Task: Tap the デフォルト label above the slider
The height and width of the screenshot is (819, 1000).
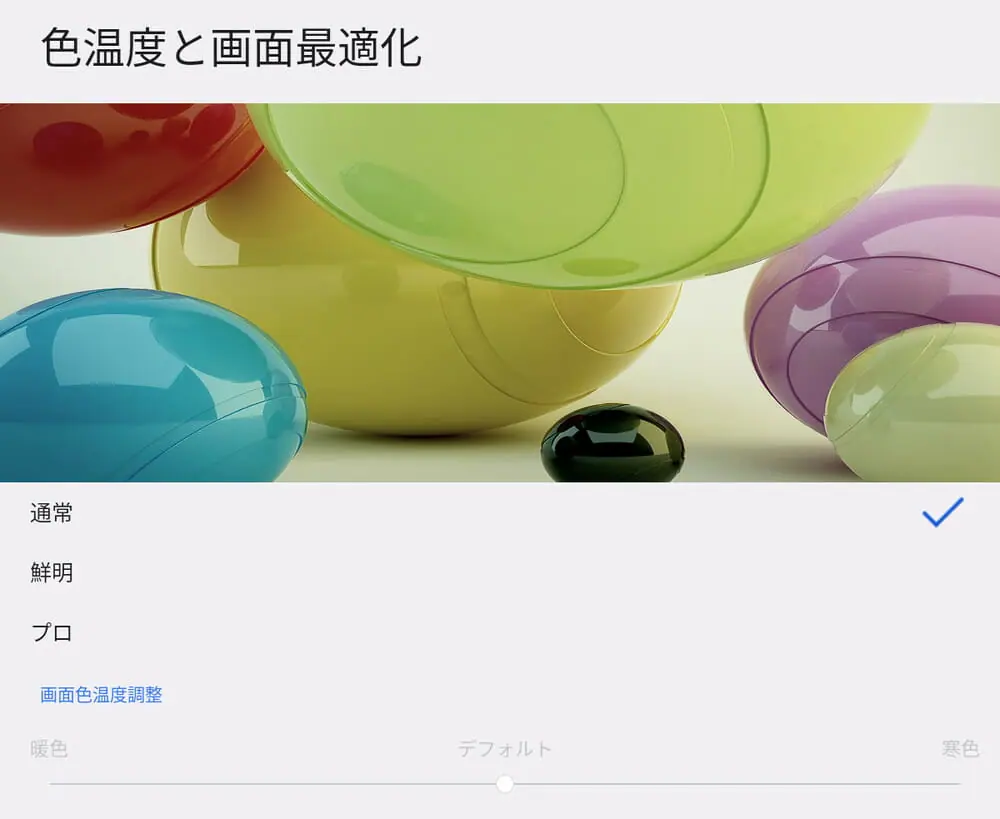Action: [504, 748]
